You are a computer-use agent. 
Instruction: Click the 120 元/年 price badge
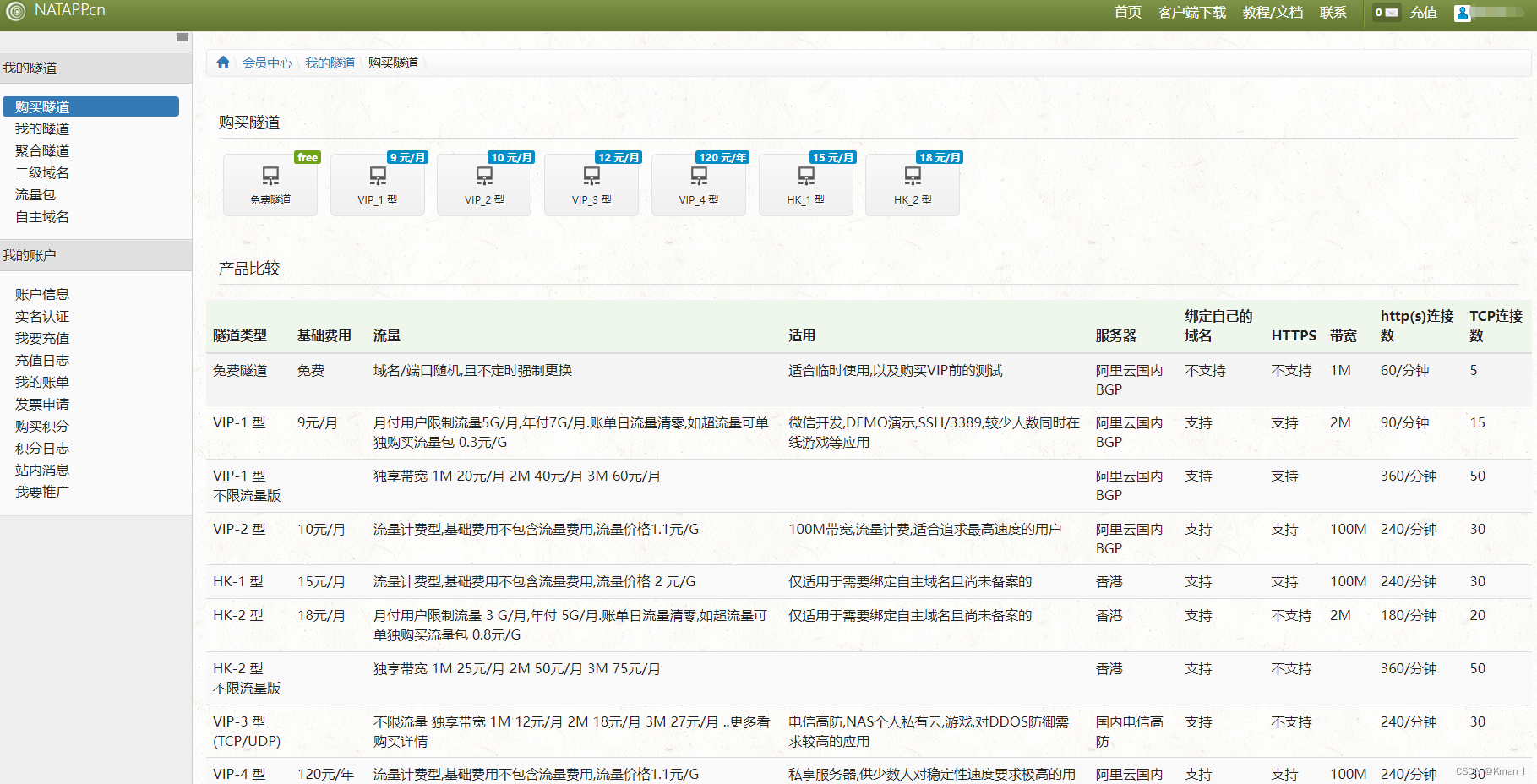click(x=722, y=157)
